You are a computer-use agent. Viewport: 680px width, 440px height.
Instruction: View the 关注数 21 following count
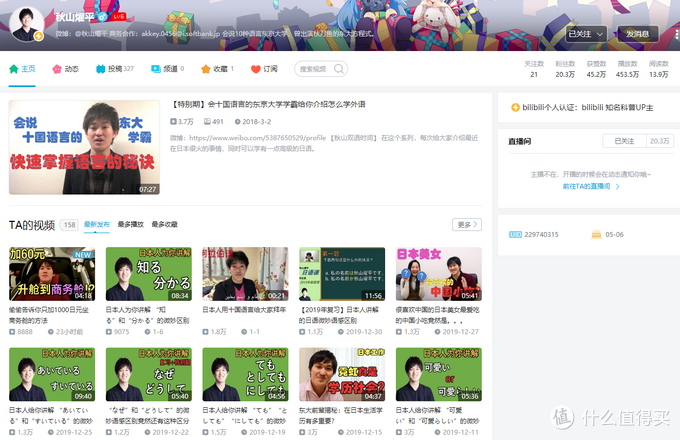click(534, 69)
